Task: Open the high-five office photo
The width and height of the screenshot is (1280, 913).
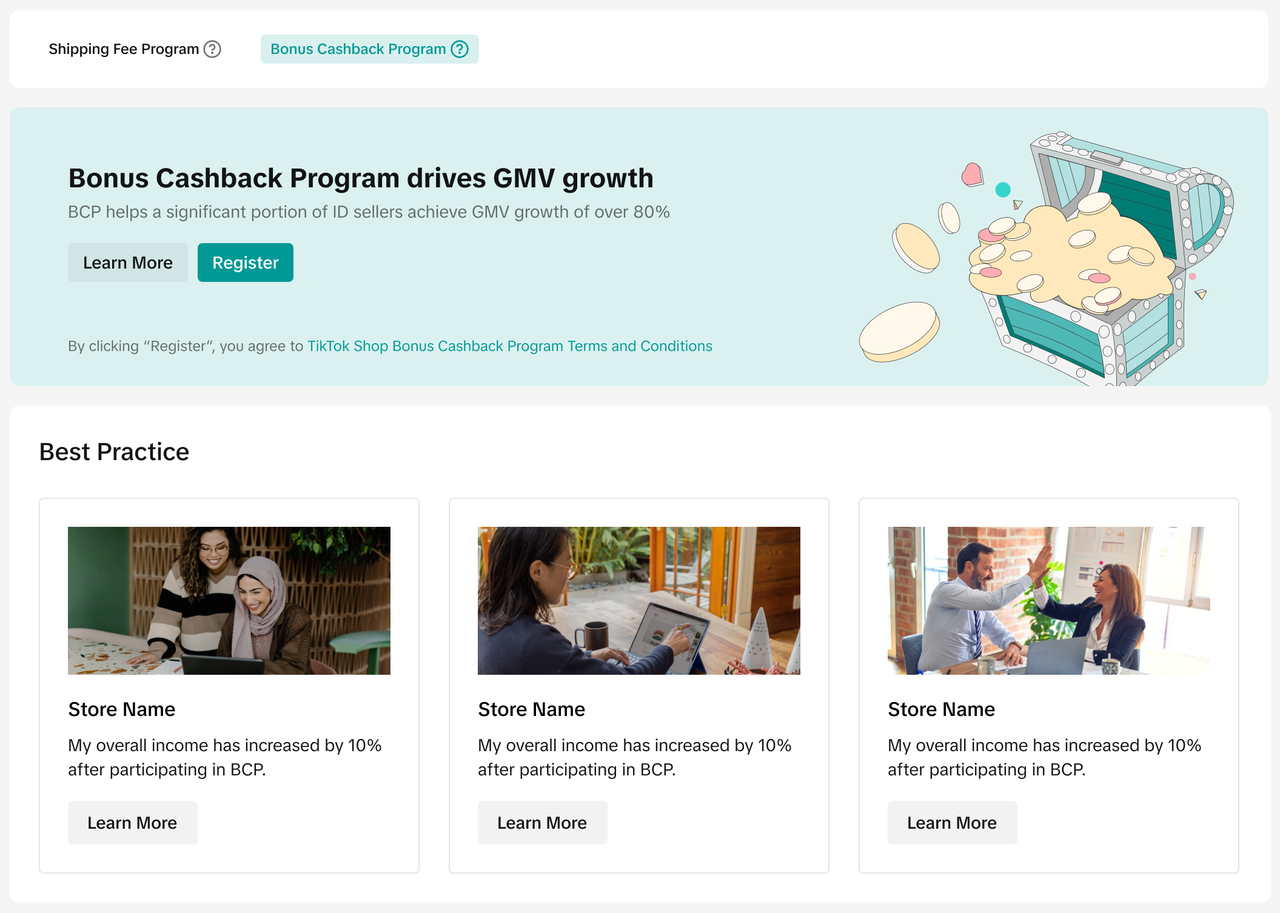Action: tap(1049, 600)
